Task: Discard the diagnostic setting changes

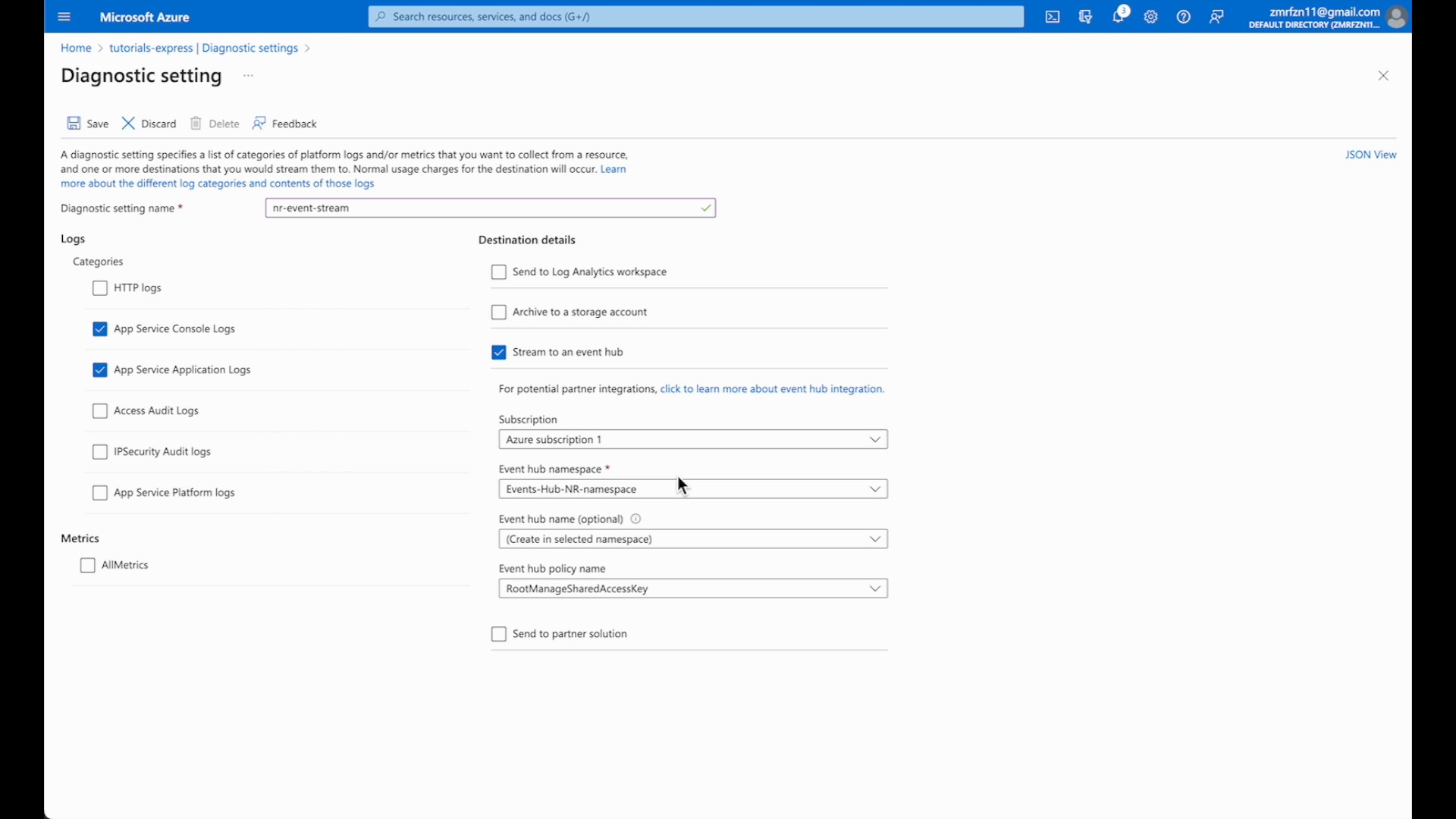Action: click(x=149, y=124)
